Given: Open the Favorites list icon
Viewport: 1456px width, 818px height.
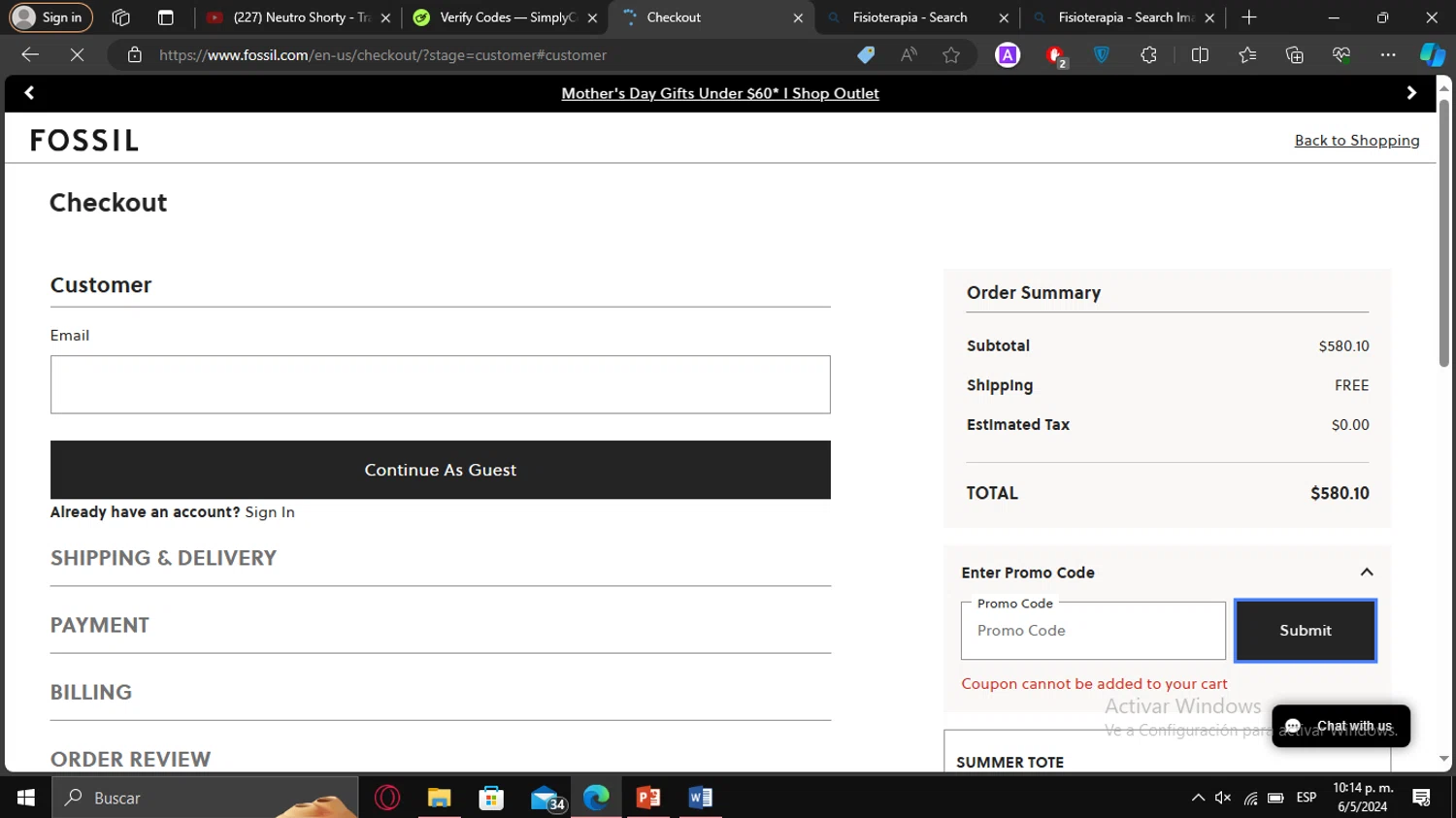Looking at the screenshot, I should 1247,55.
